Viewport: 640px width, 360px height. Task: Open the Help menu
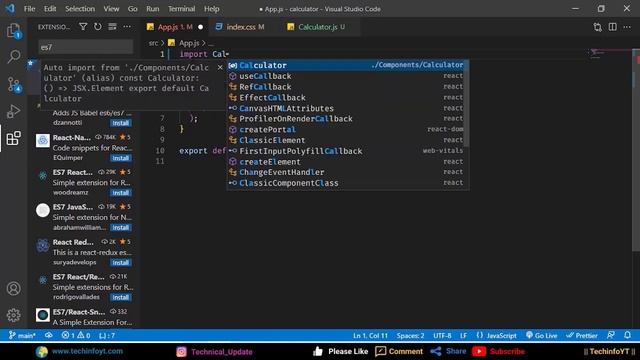click(211, 9)
